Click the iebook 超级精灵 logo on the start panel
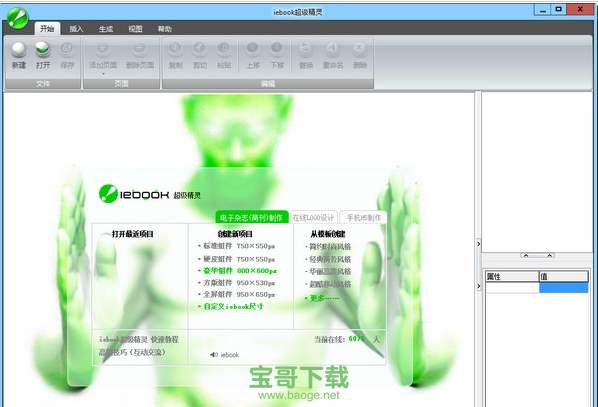Image resolution: width=598 pixels, height=407 pixels. (x=150, y=194)
